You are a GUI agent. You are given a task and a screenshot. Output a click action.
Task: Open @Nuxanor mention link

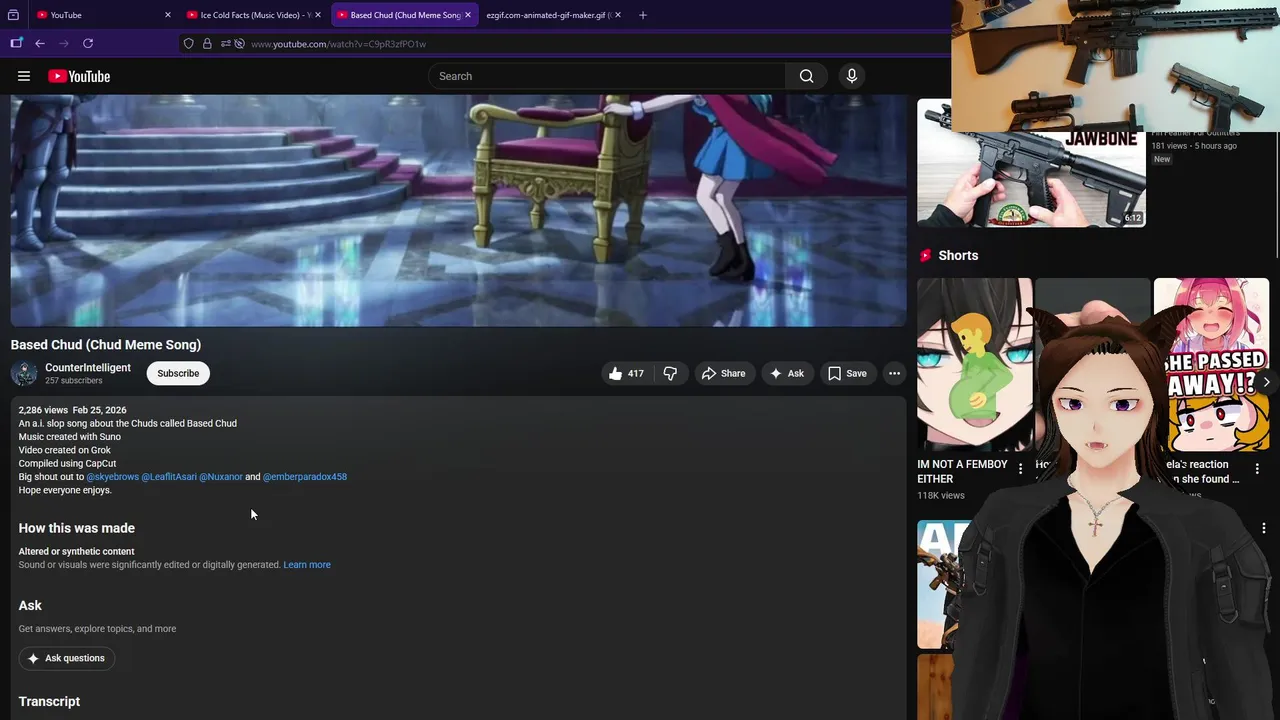221,477
